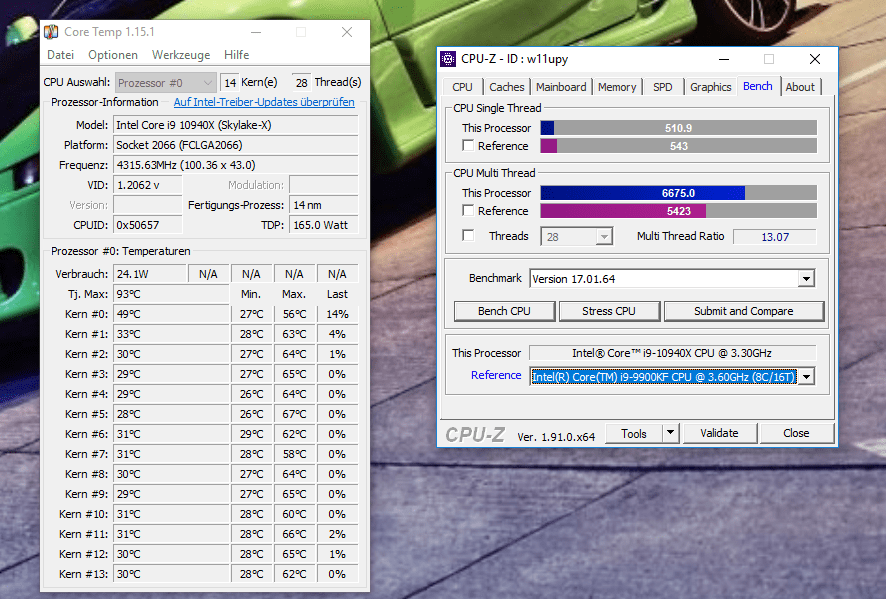886x599 pixels.
Task: Click the Thread(s) count field showing 28
Action: pos(301,83)
